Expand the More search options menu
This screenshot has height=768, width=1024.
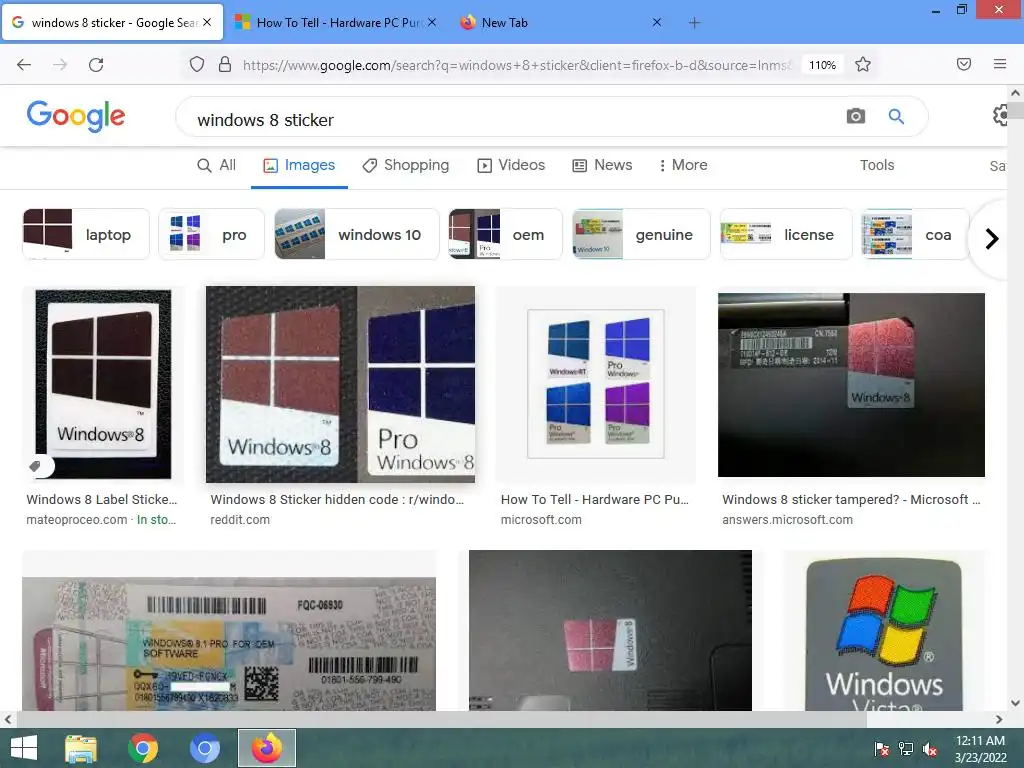click(x=683, y=165)
